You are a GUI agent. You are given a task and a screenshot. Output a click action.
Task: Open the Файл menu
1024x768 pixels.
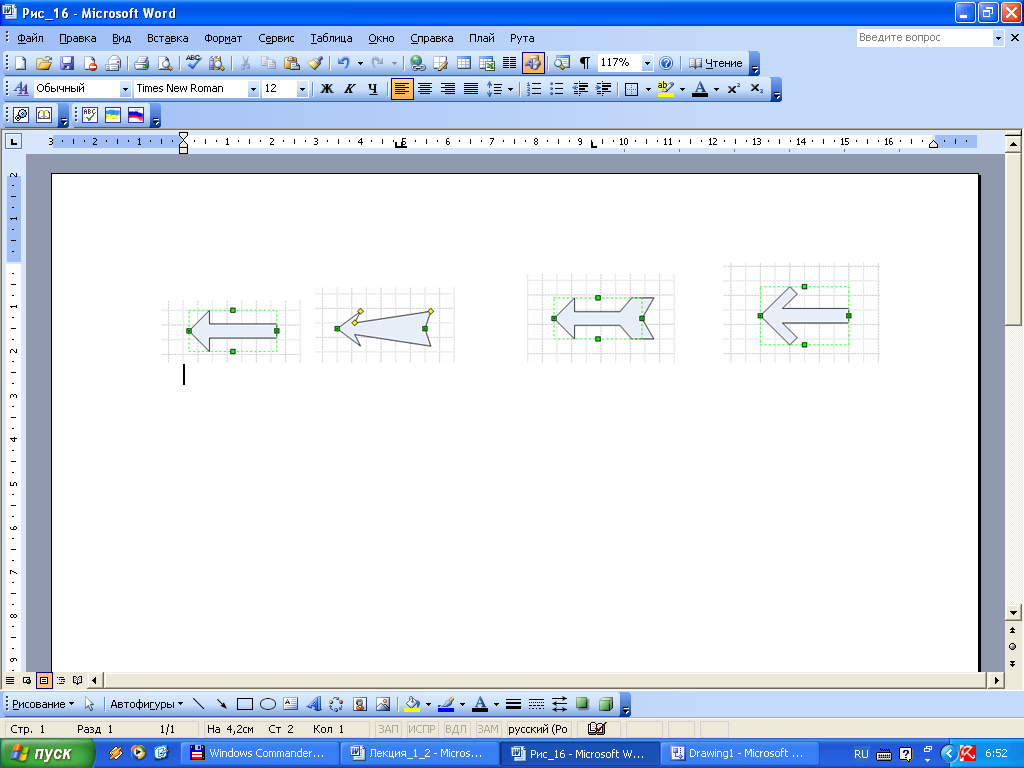[30, 38]
